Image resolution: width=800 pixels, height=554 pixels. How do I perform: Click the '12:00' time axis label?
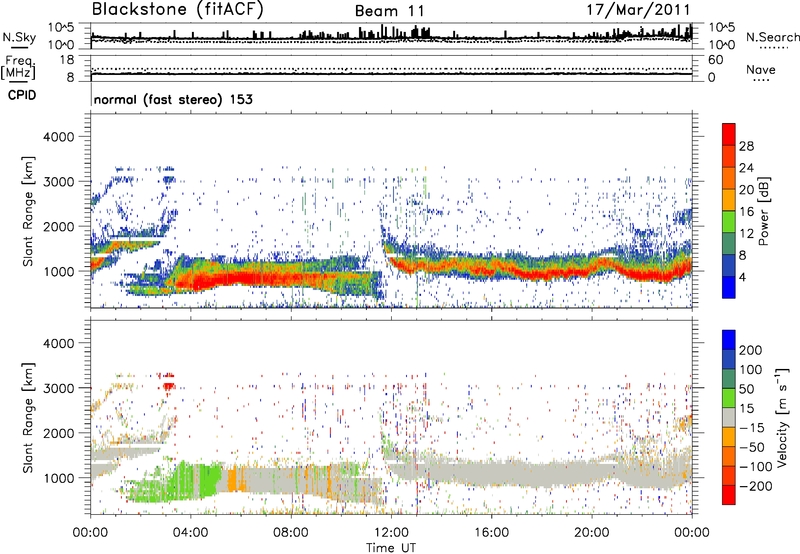[391, 533]
